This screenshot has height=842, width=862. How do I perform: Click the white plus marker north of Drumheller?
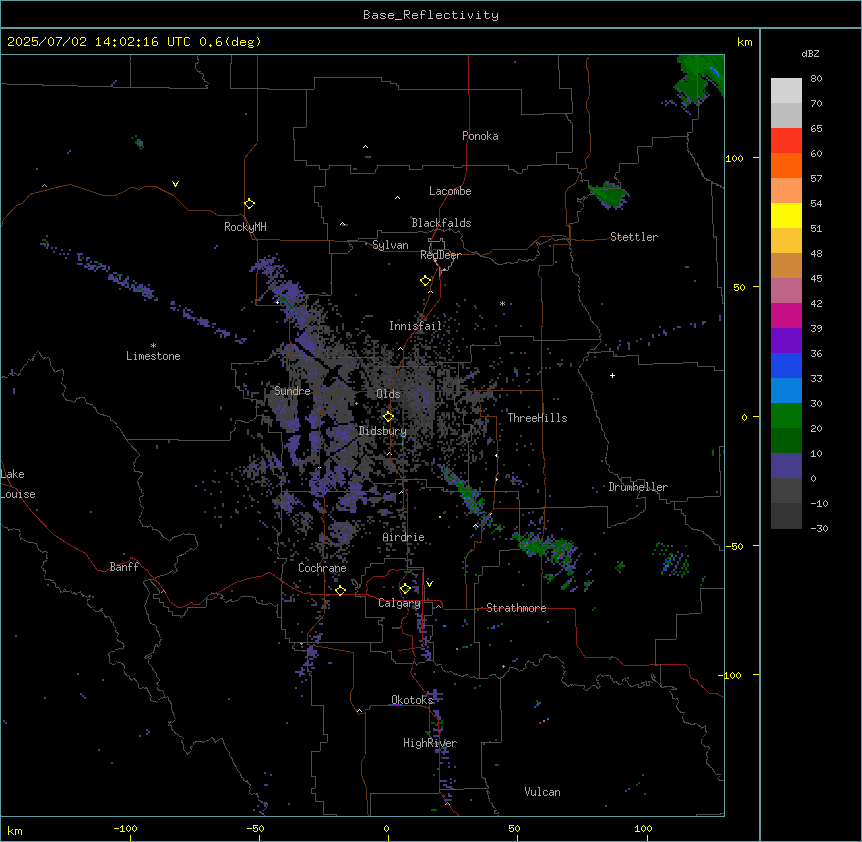pos(612,375)
